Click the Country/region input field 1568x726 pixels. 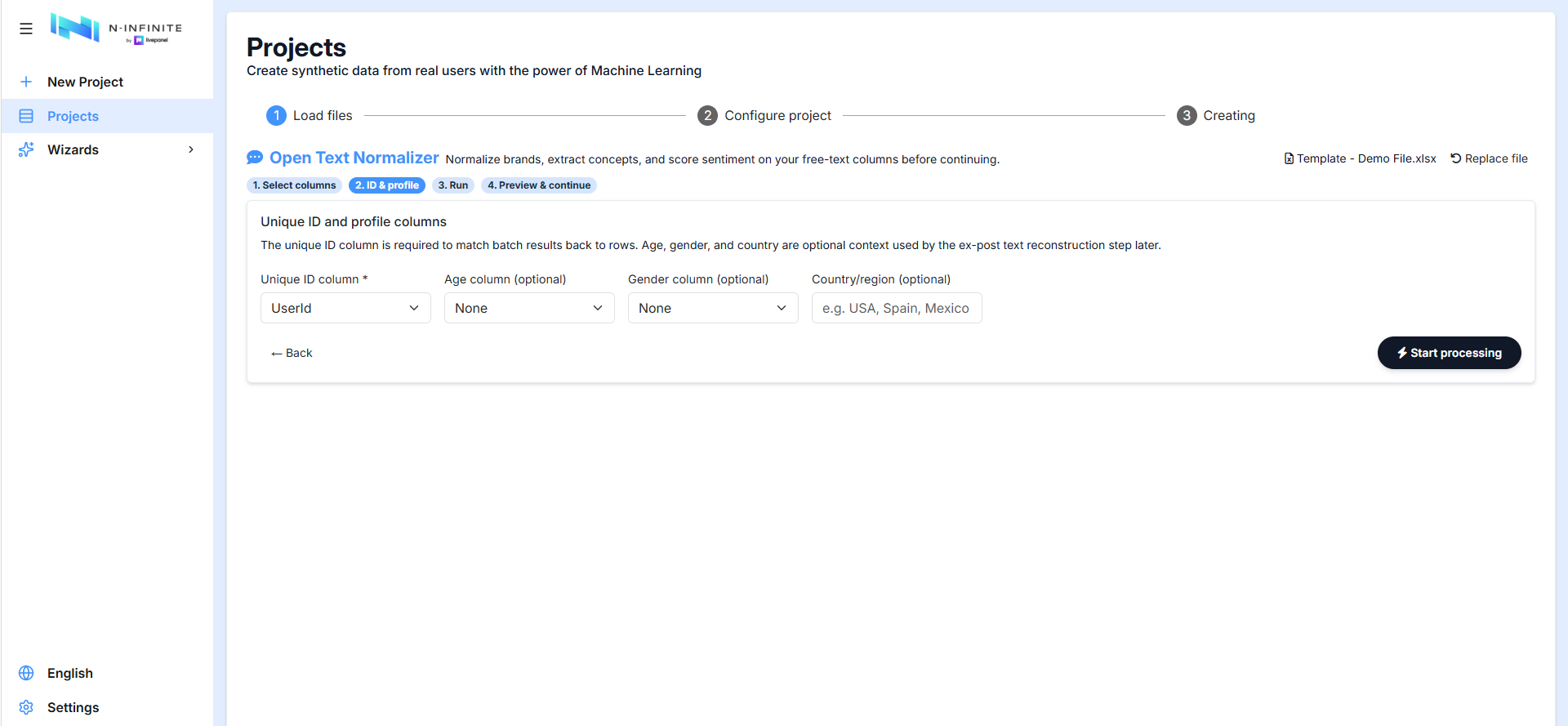tap(897, 308)
